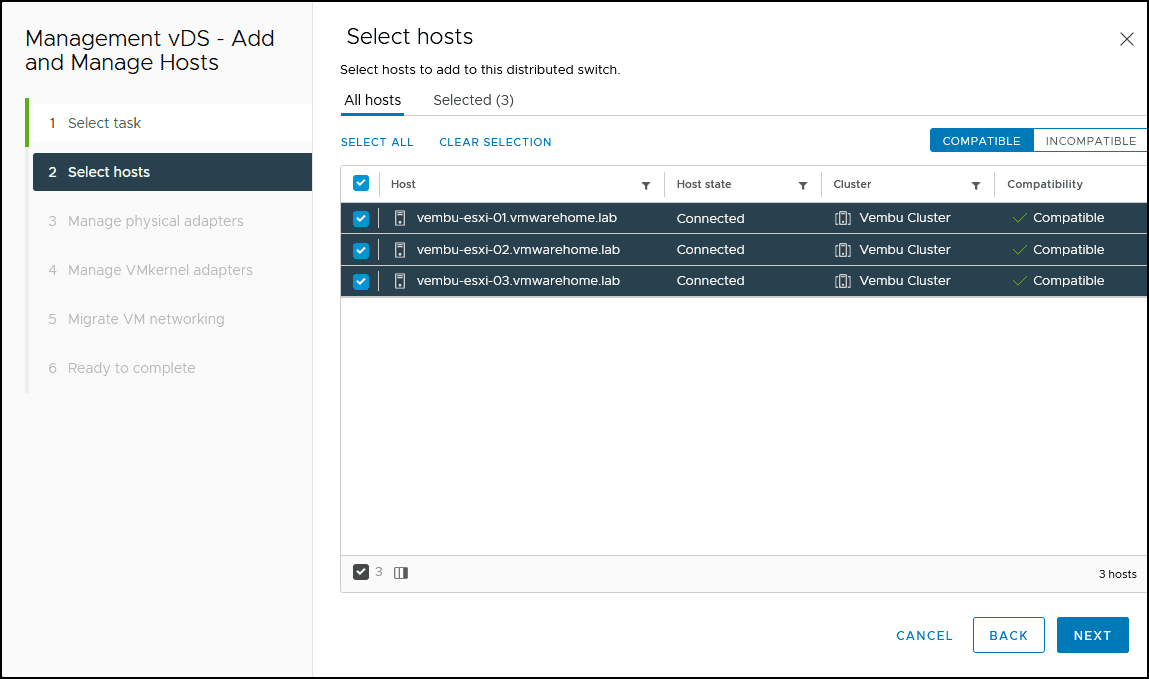The width and height of the screenshot is (1149, 679).
Task: Click the CLEAR SELECTION link
Action: (495, 142)
